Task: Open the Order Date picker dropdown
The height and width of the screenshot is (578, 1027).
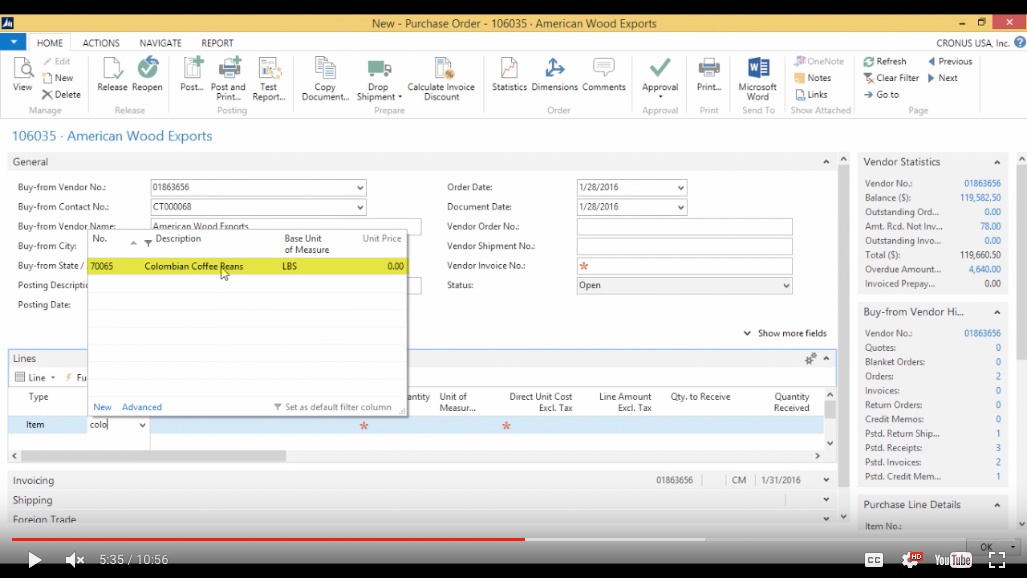Action: point(681,187)
